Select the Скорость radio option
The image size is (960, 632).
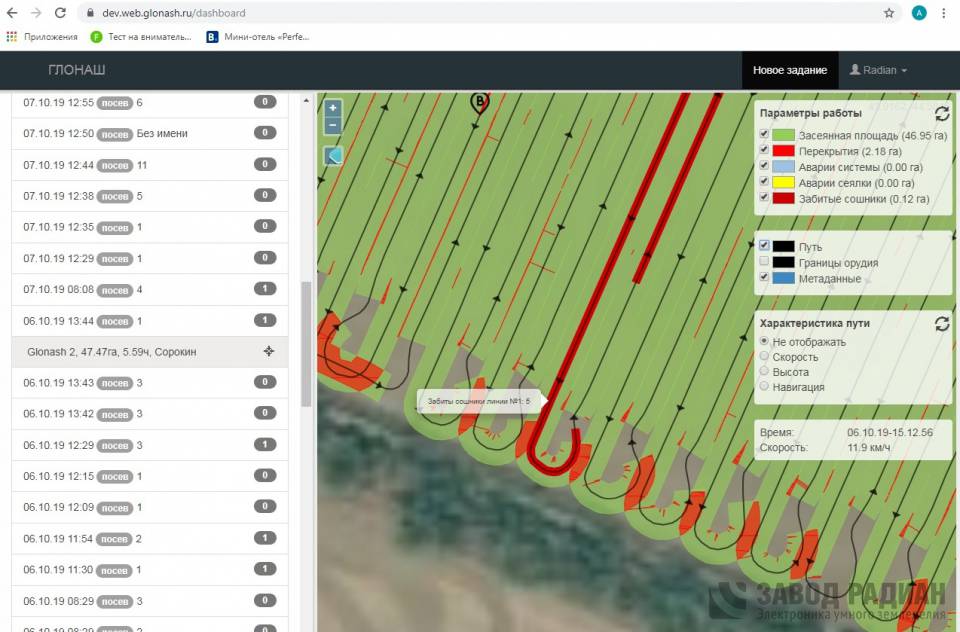coord(764,356)
